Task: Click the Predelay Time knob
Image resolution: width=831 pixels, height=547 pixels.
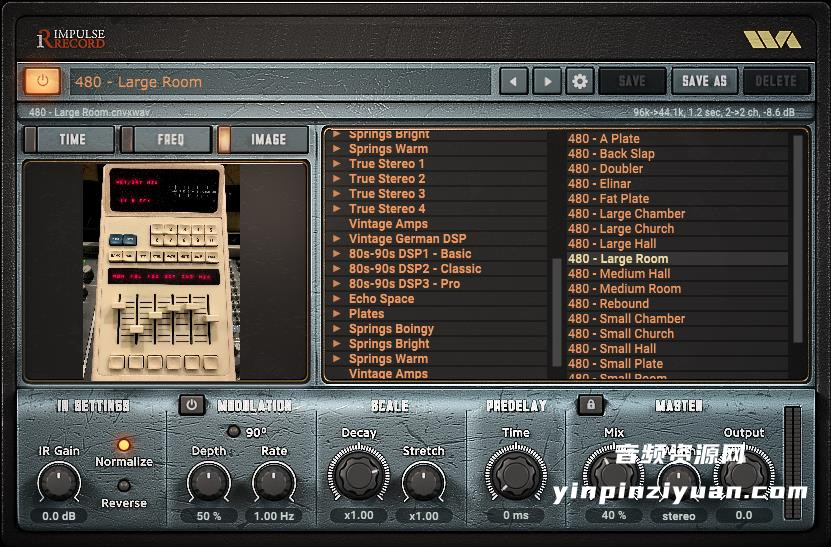Action: click(x=516, y=474)
